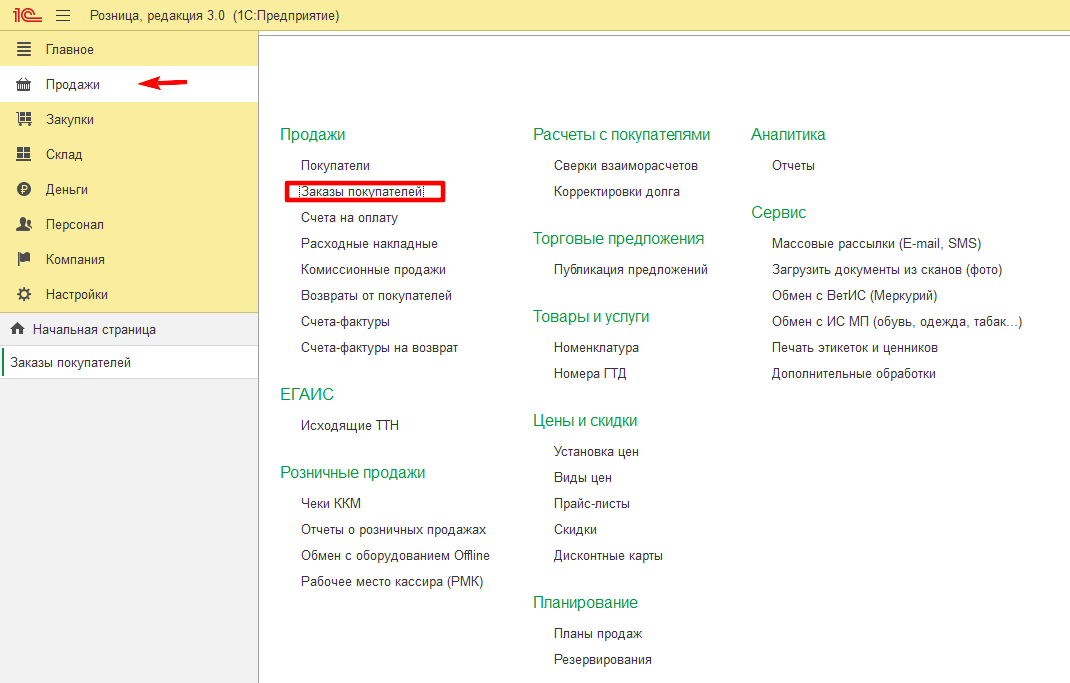Open Комиссионные продажи

tap(373, 270)
